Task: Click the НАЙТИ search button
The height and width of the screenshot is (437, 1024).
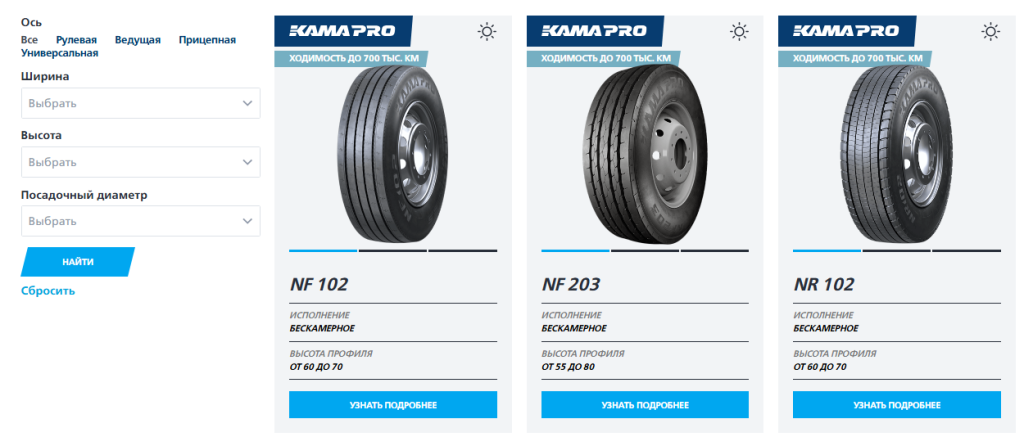Action: [78, 262]
